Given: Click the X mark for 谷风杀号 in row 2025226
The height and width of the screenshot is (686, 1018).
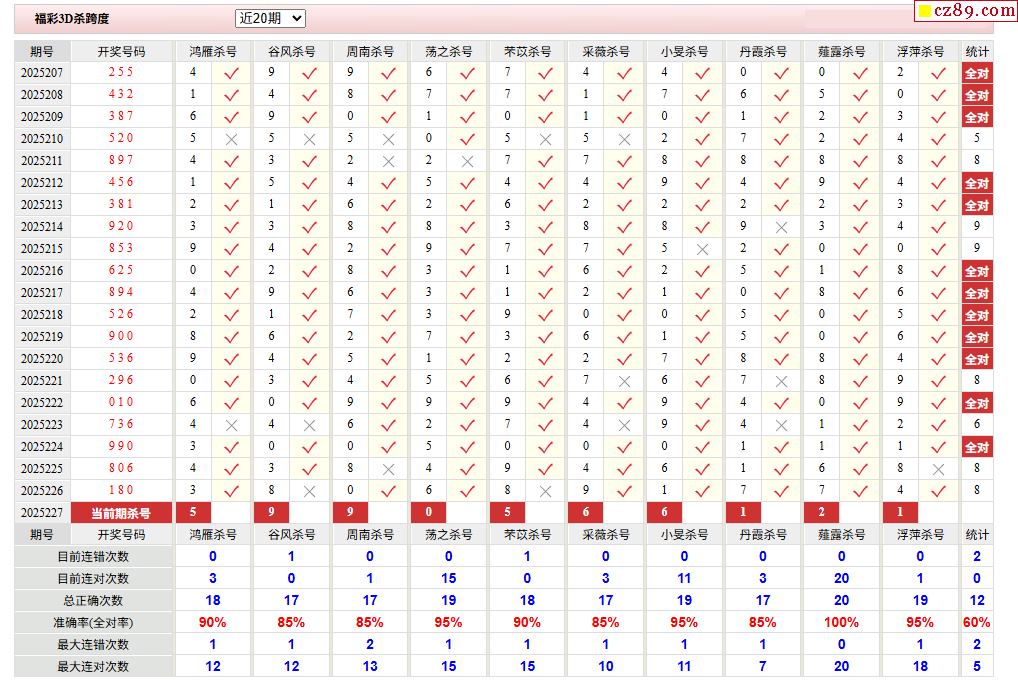Looking at the screenshot, I should (310, 492).
